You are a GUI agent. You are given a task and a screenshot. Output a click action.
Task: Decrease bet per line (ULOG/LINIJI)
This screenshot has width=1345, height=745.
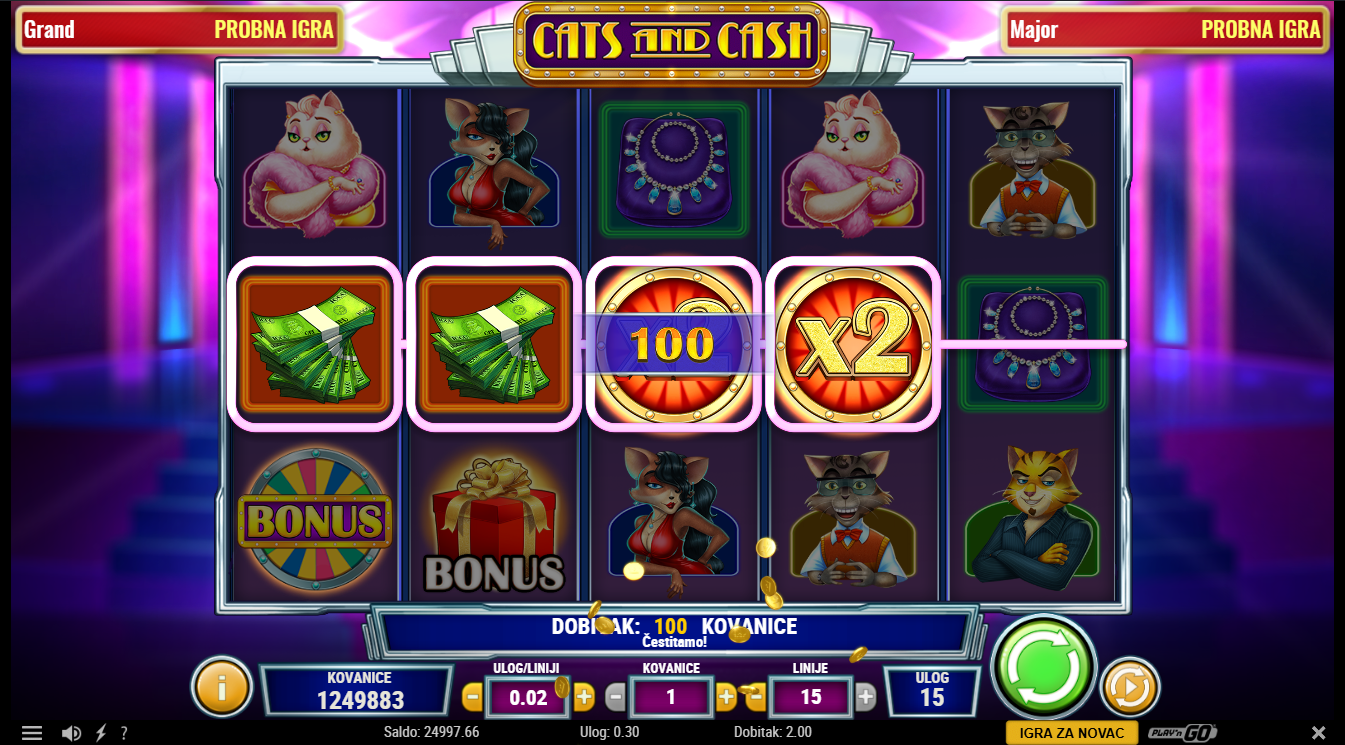pyautogui.click(x=472, y=697)
